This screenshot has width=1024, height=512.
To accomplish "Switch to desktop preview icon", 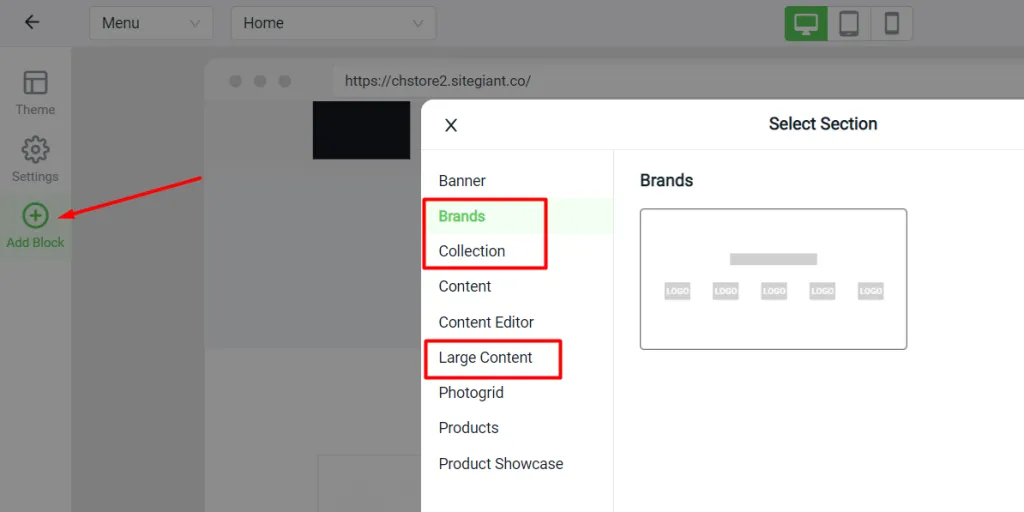I will (x=806, y=23).
